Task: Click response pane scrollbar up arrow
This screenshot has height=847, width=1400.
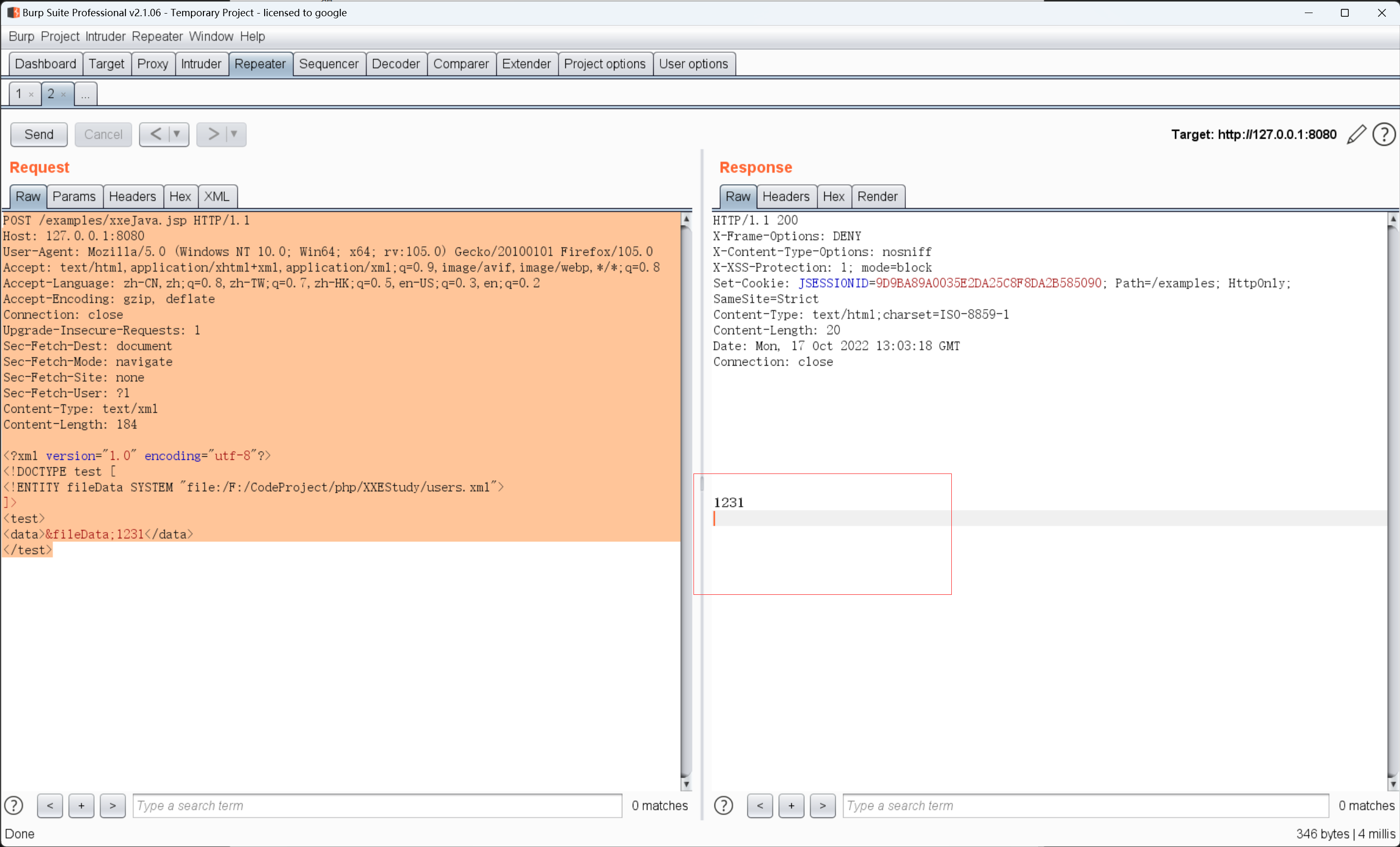Action: point(1393,219)
